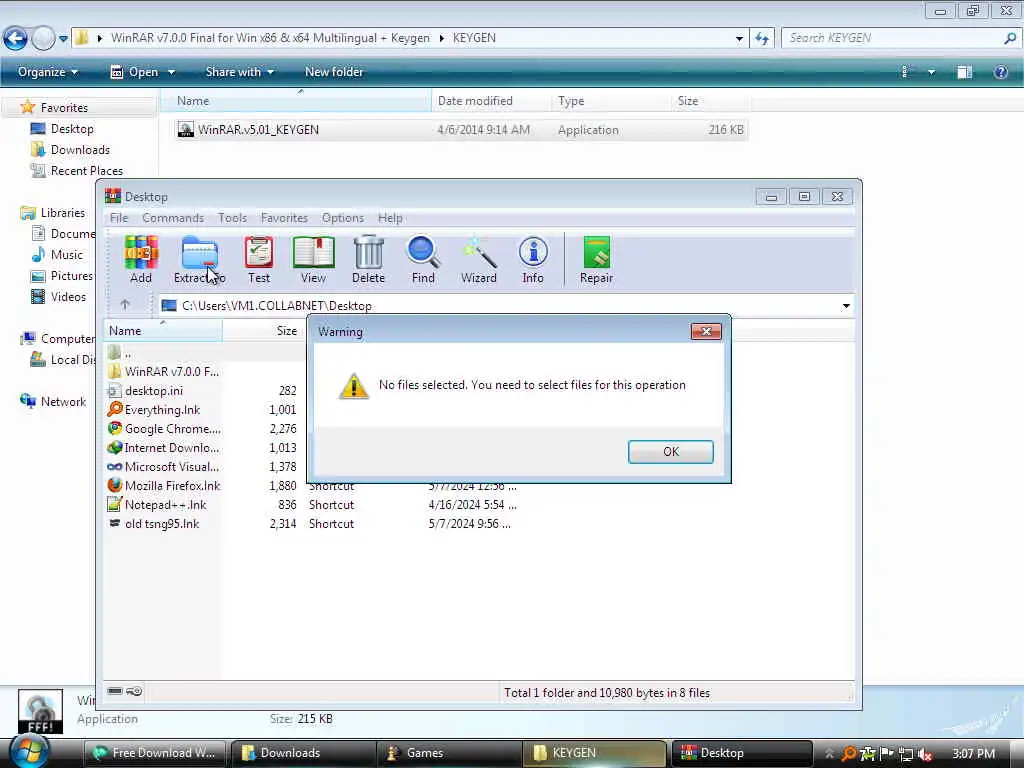Click the muted volume tray icon
Screen dimensions: 1024x768
925,754
